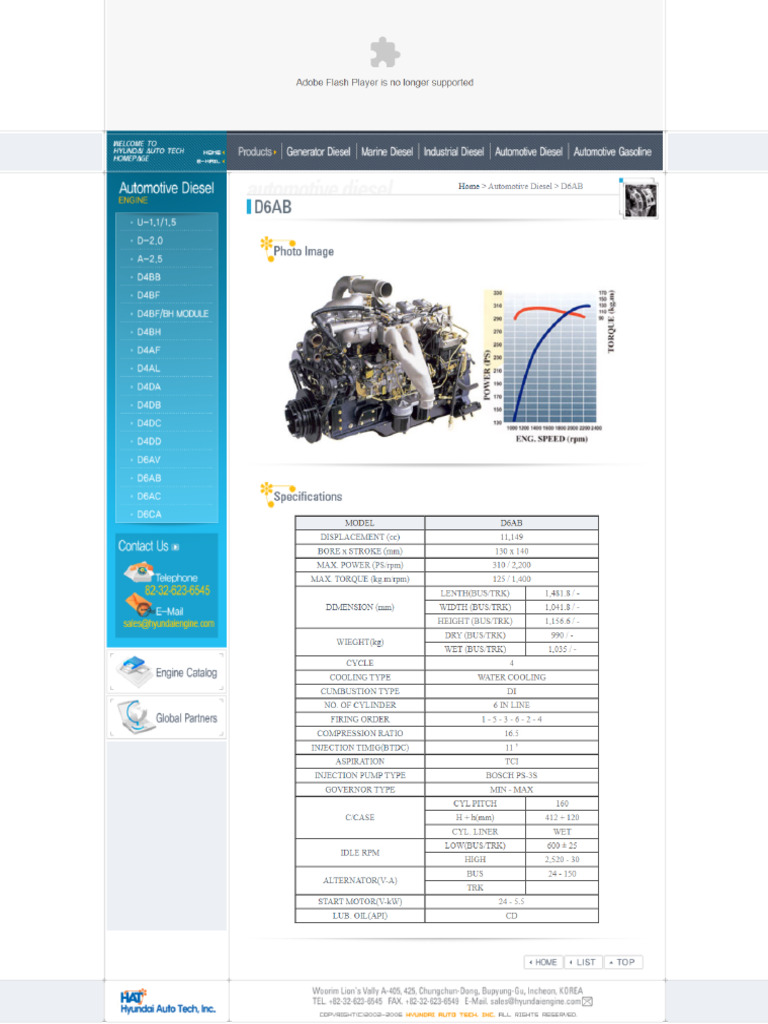Select D4BB in the engine list

click(x=148, y=277)
